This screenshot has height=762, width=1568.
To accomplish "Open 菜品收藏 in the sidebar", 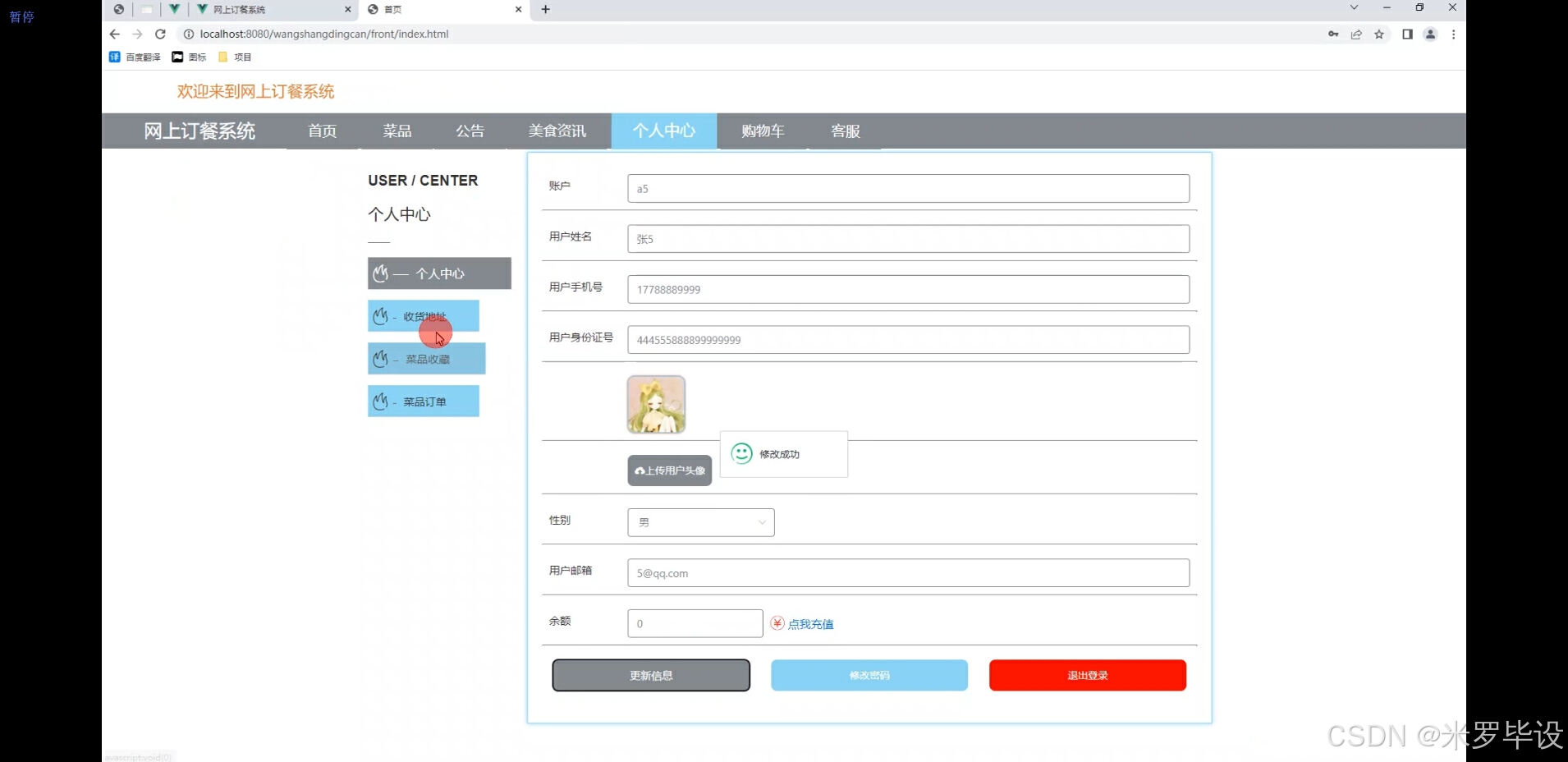I will (427, 359).
